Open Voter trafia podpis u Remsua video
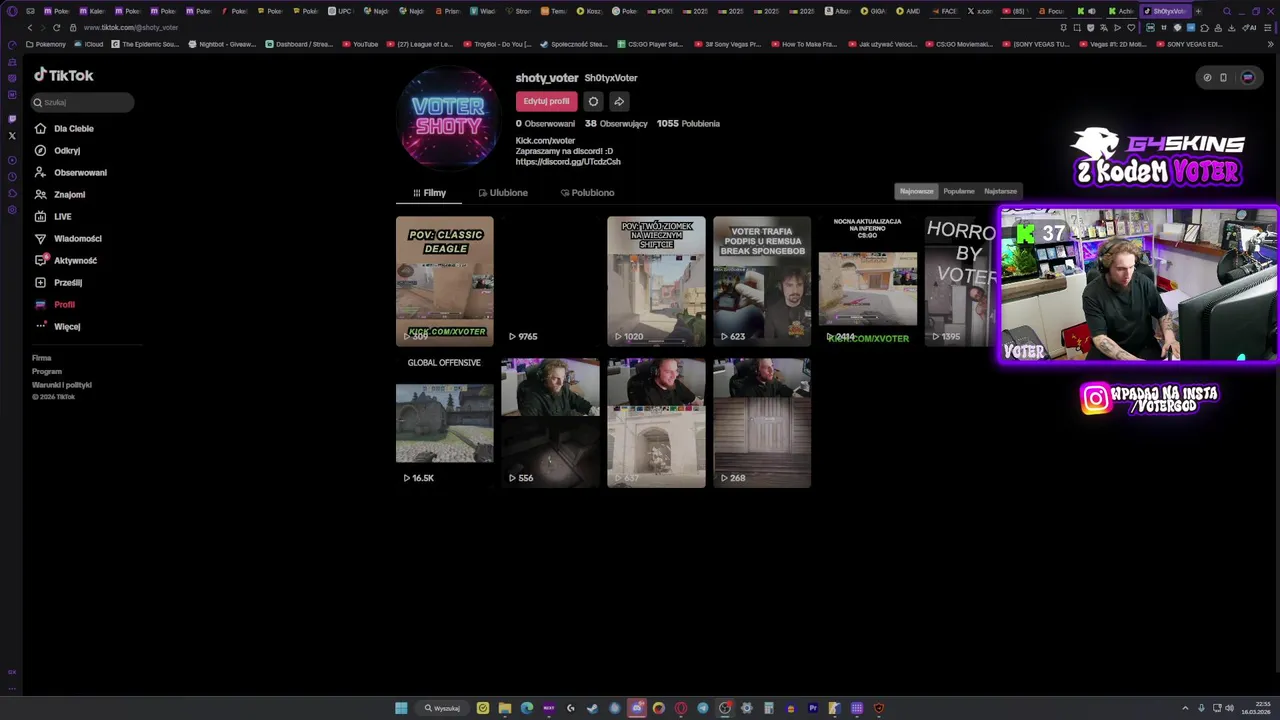This screenshot has height=720, width=1280. 762,281
